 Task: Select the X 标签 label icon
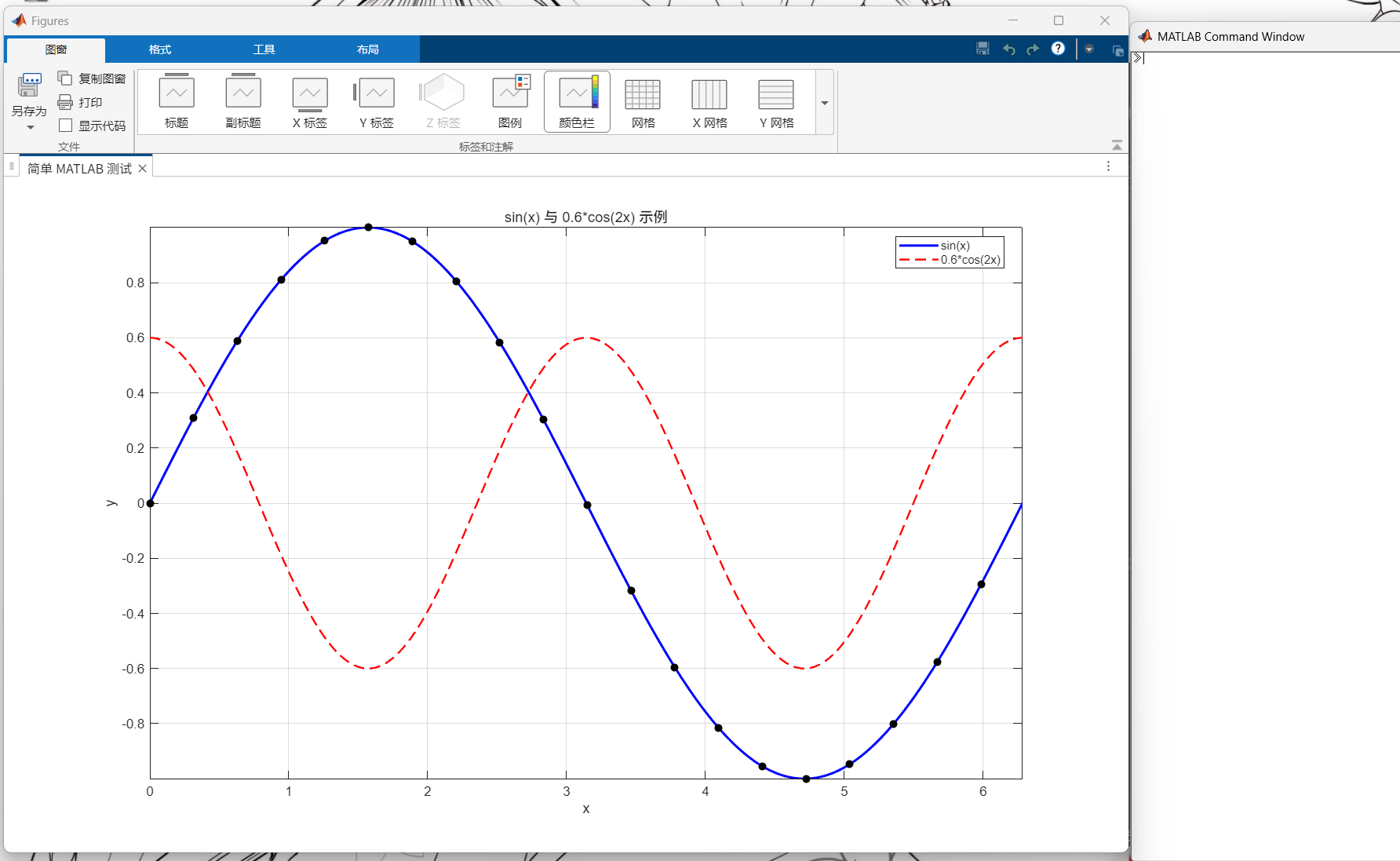[x=310, y=101]
